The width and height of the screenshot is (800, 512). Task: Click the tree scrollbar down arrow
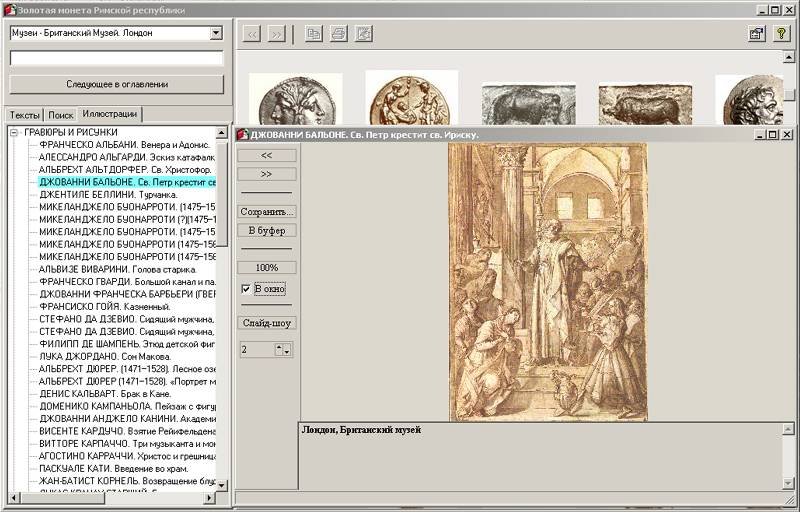coord(222,485)
